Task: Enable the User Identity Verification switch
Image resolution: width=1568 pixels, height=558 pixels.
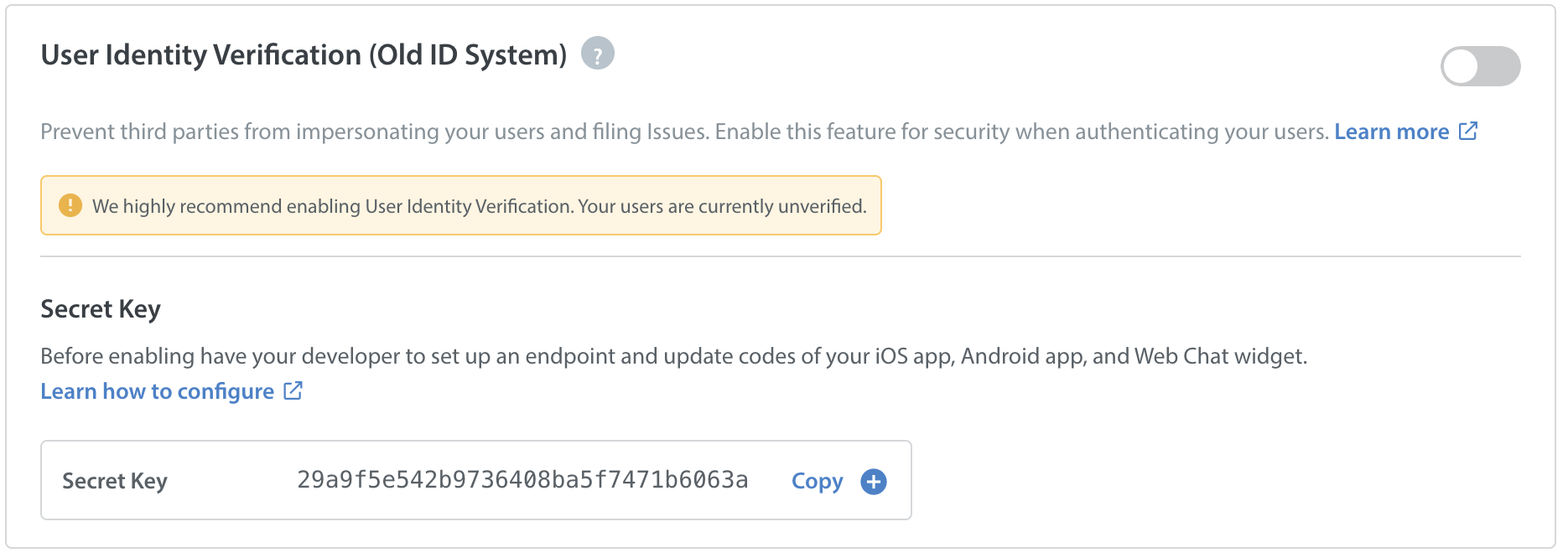Action: (1480, 66)
